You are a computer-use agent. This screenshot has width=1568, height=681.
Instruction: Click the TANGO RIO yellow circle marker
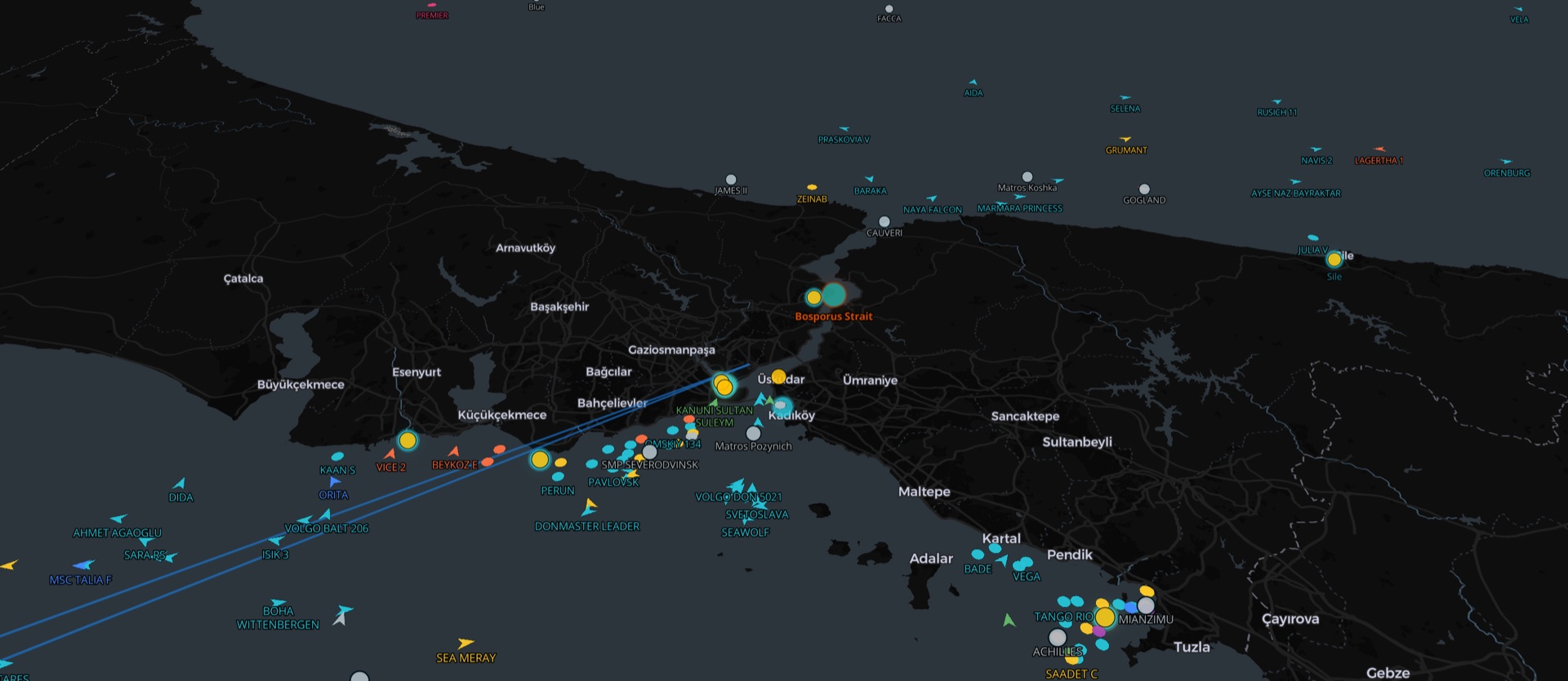(1105, 616)
